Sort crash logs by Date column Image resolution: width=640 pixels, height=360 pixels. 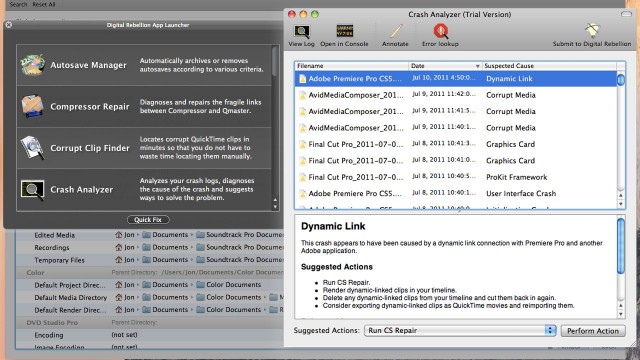445,66
